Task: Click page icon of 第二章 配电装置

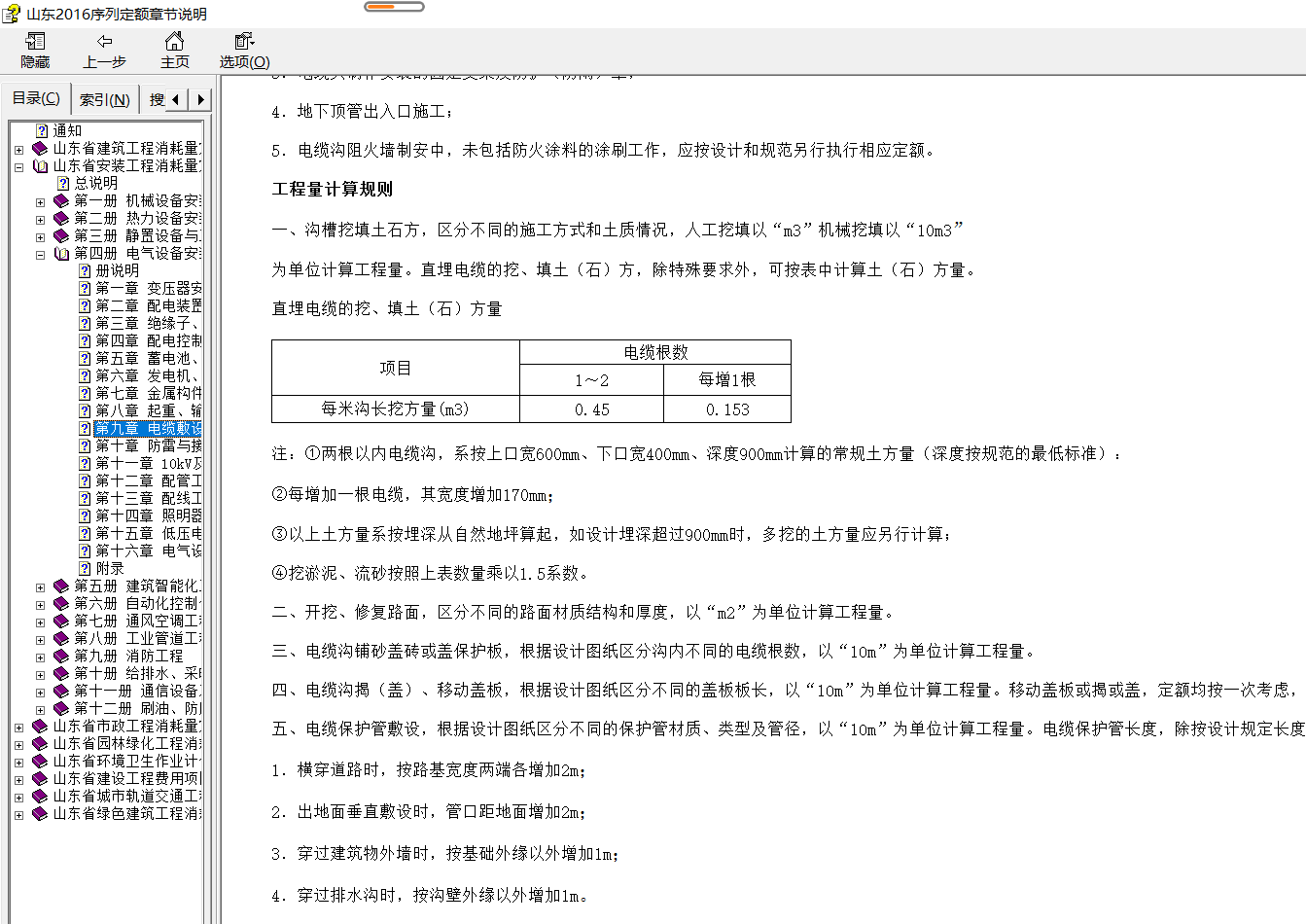Action: click(x=85, y=305)
